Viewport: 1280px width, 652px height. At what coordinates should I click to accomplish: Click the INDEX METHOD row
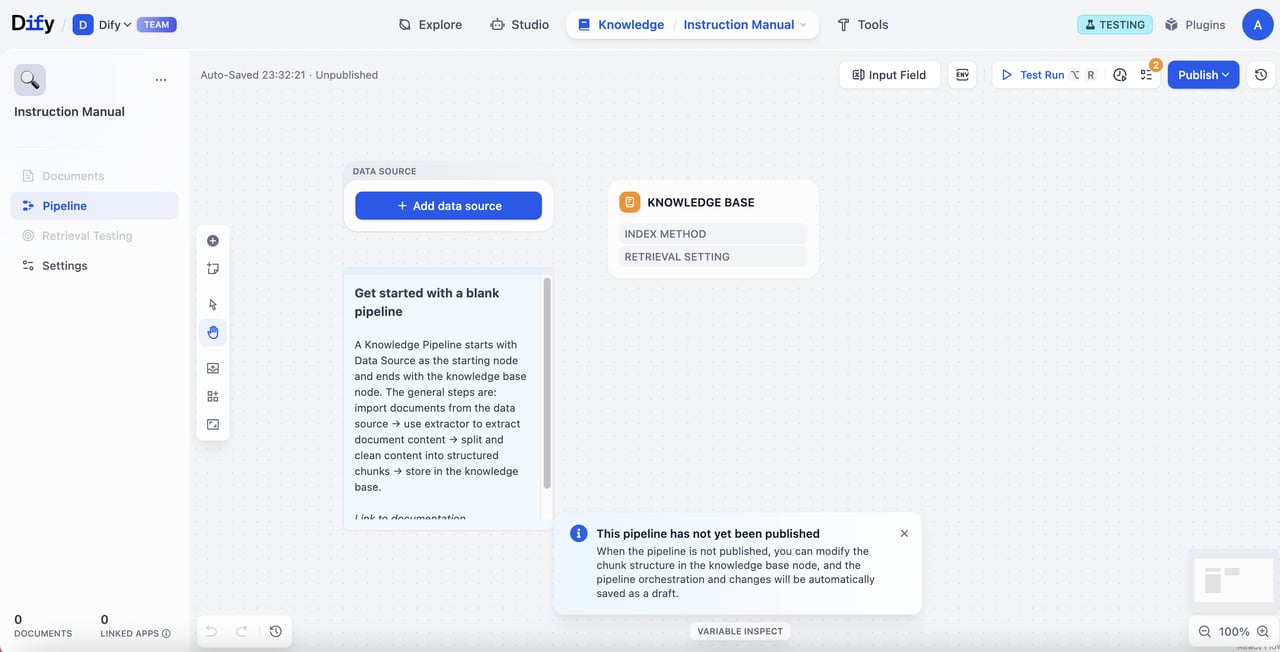713,234
